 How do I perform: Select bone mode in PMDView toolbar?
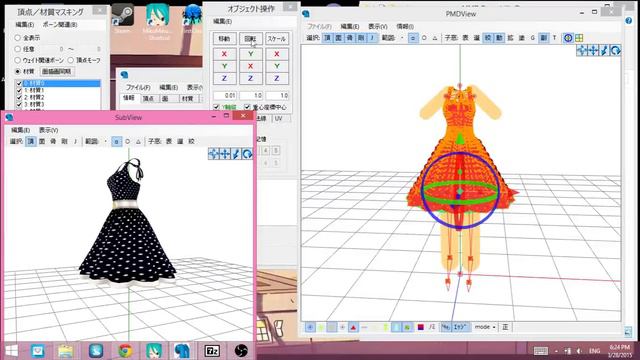tap(350, 38)
